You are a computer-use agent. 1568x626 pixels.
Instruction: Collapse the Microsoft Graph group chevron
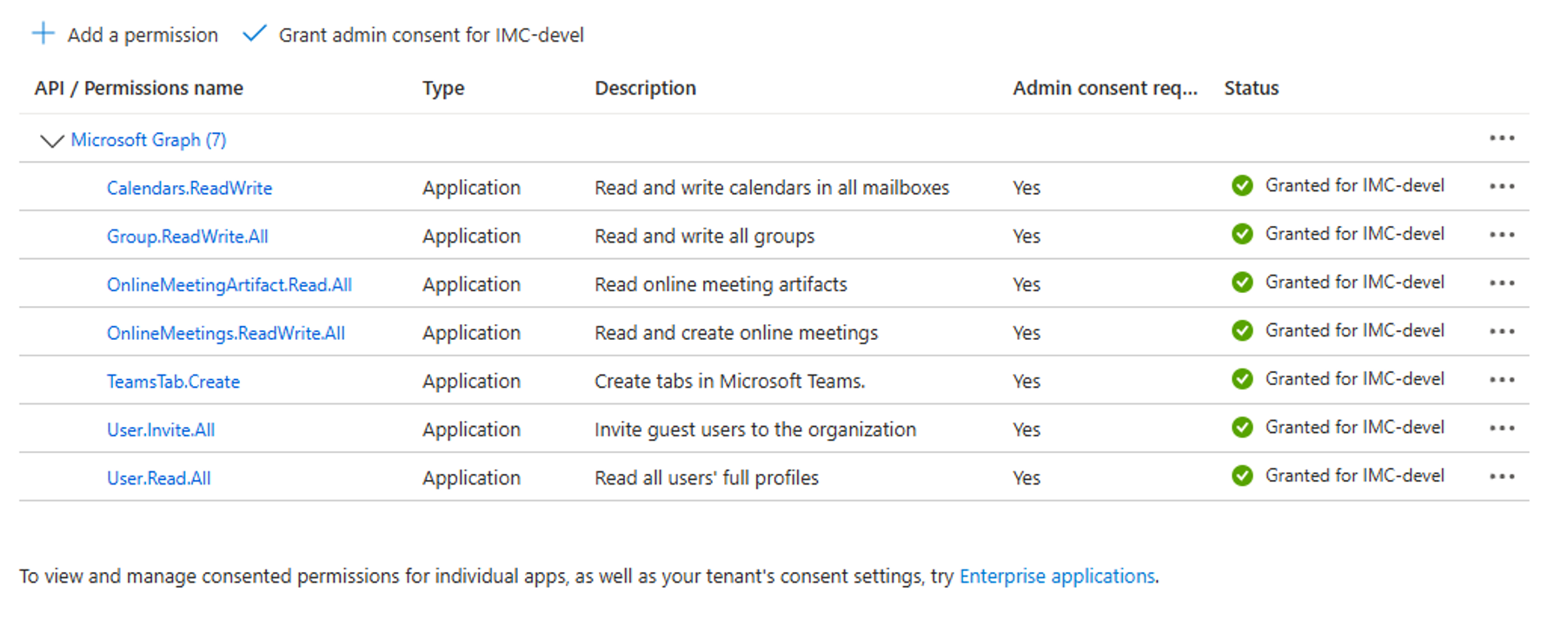point(52,140)
